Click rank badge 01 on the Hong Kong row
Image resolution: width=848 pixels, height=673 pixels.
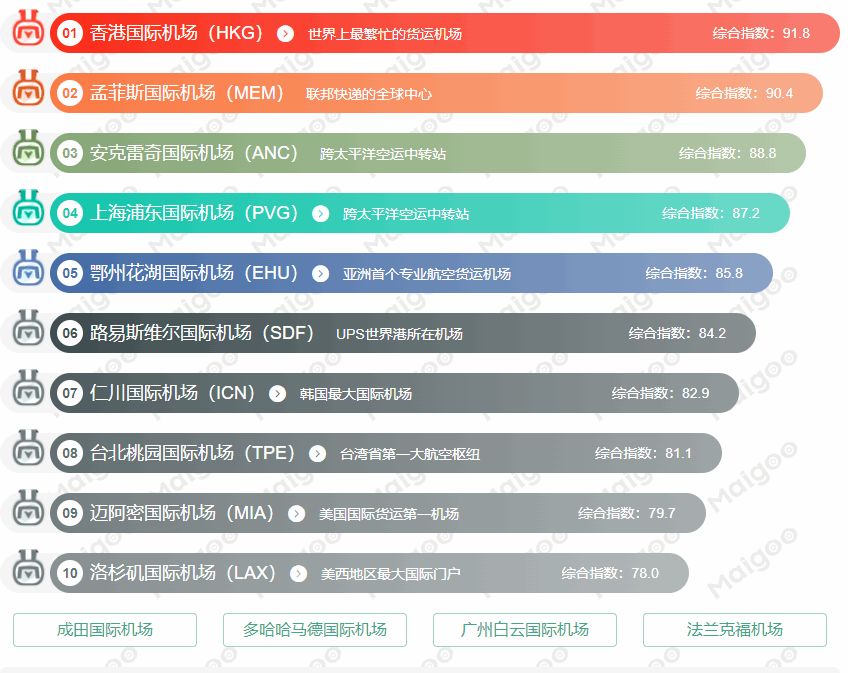click(x=70, y=33)
